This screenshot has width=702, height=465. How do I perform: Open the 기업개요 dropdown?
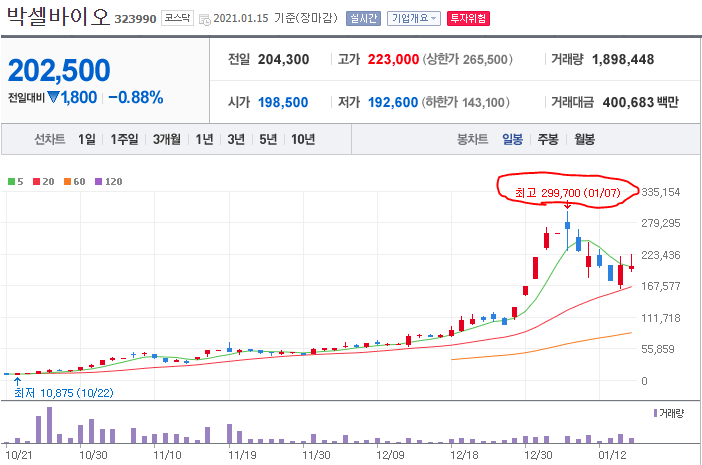(x=414, y=18)
